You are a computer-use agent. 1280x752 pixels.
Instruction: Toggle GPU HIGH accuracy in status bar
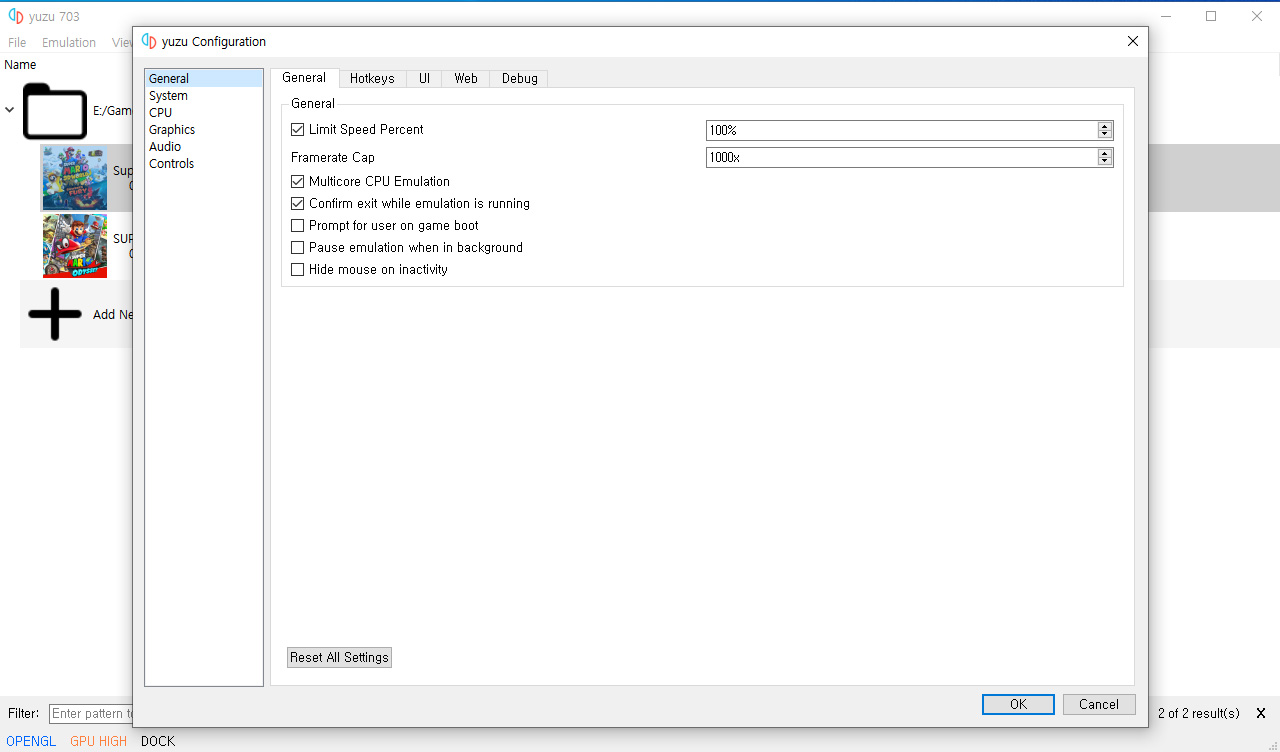click(x=99, y=741)
